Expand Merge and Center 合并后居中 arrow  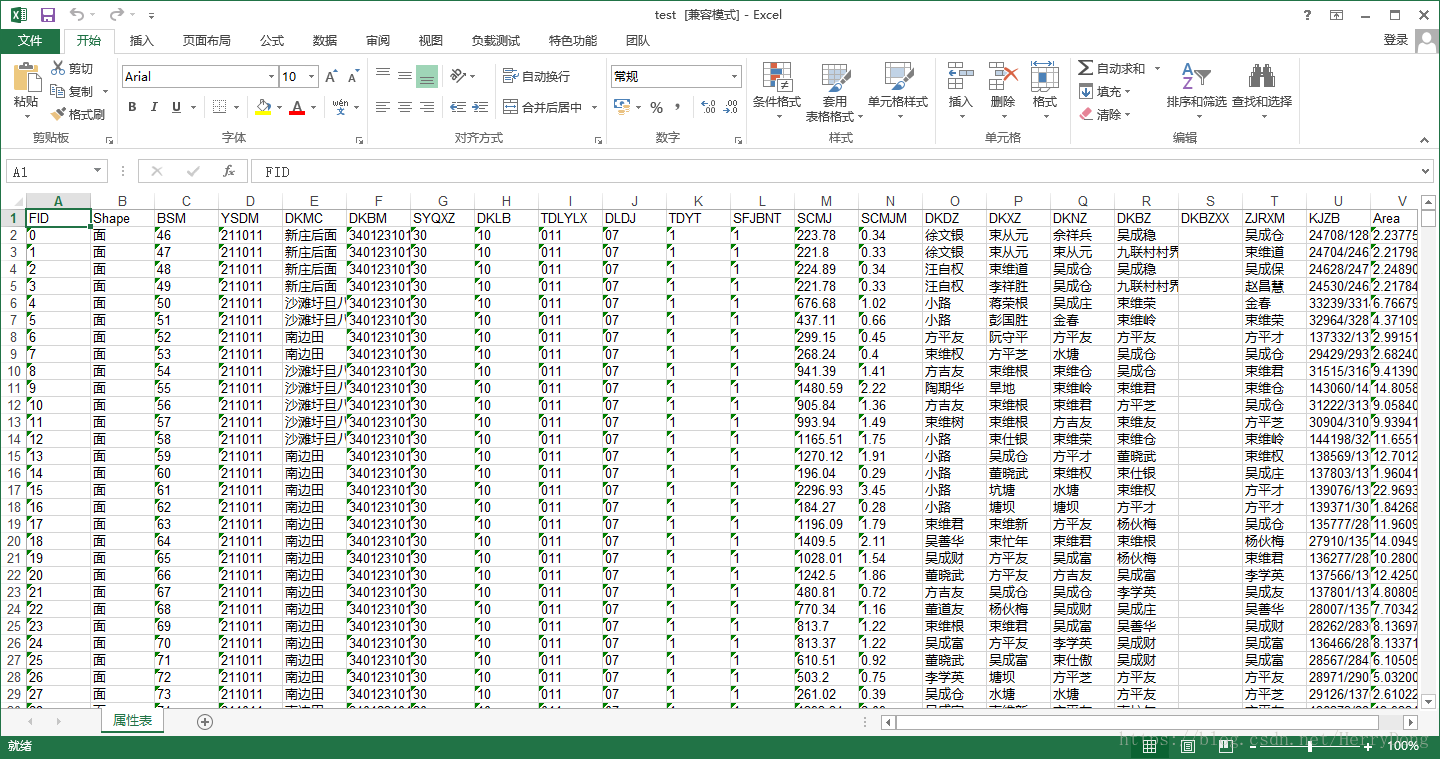point(594,107)
